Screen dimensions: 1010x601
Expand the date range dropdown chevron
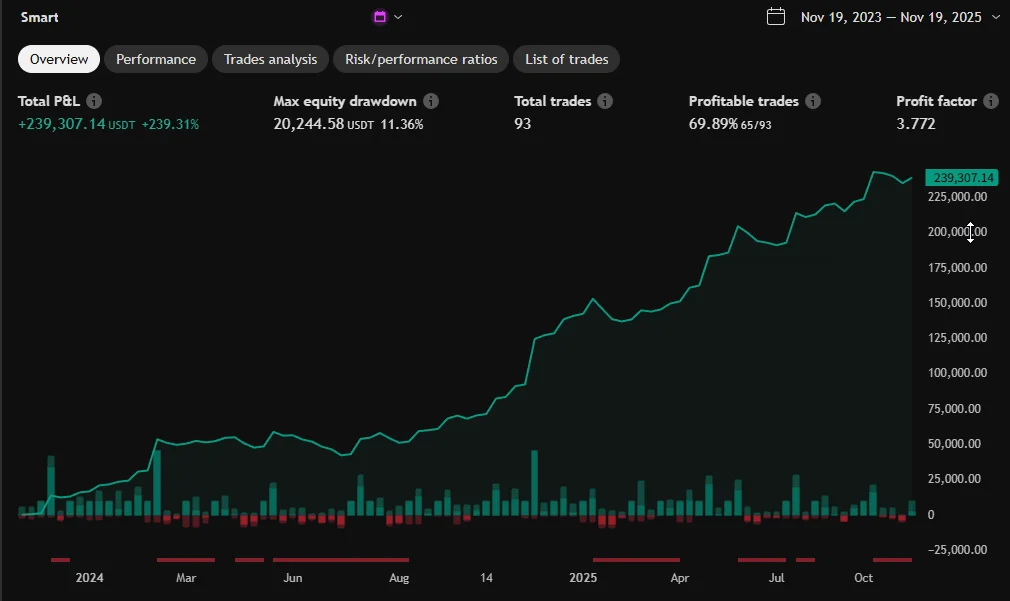coord(995,16)
